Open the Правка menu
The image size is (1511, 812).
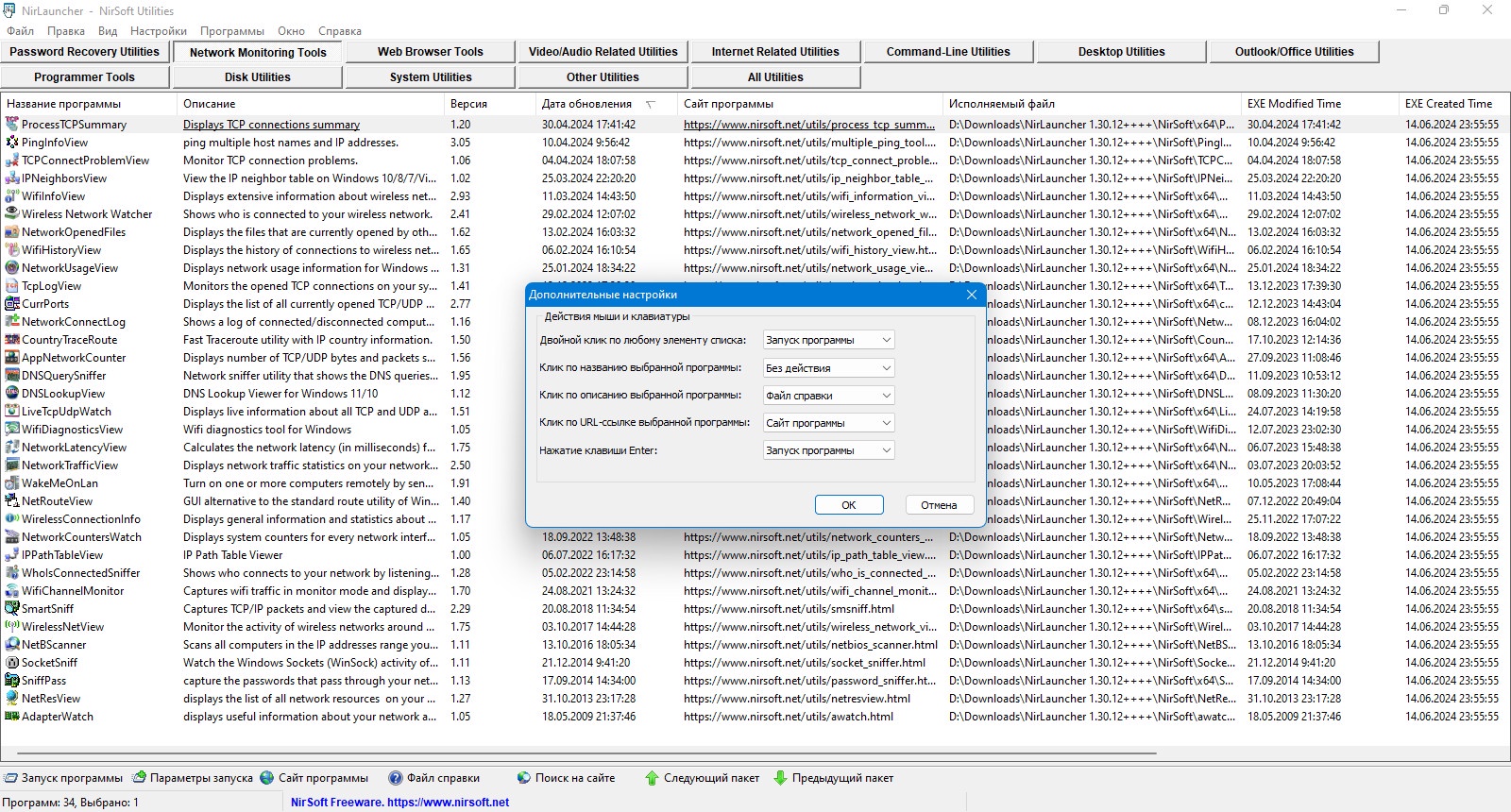click(66, 31)
